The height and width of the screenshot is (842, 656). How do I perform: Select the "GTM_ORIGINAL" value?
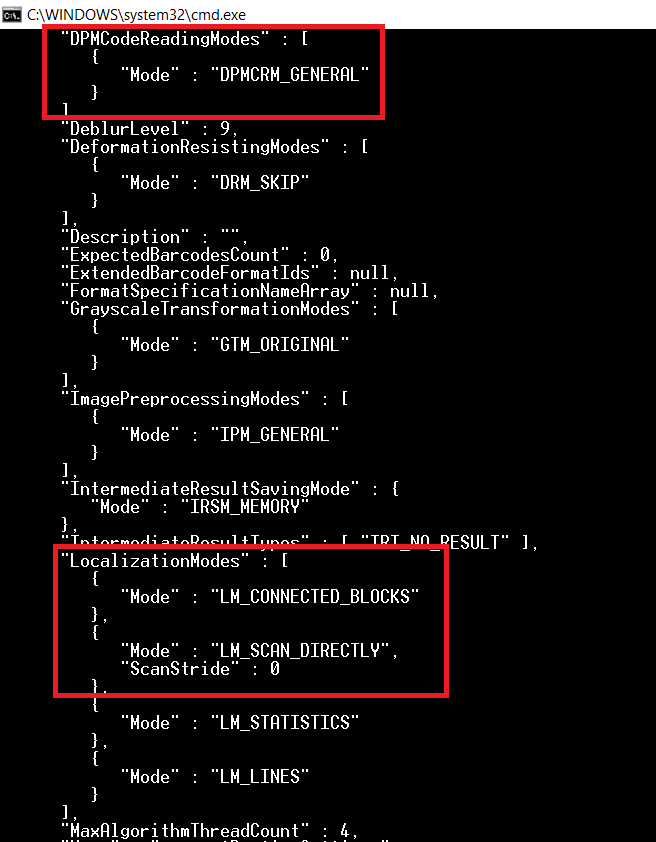tap(280, 344)
